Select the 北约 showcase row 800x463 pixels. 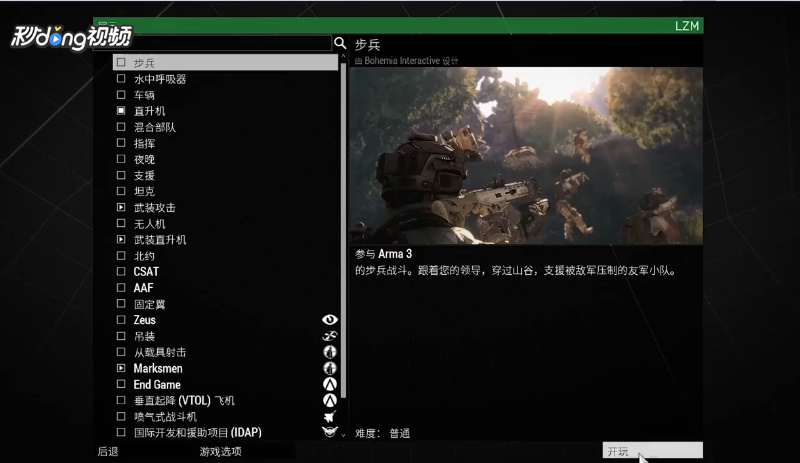225,256
